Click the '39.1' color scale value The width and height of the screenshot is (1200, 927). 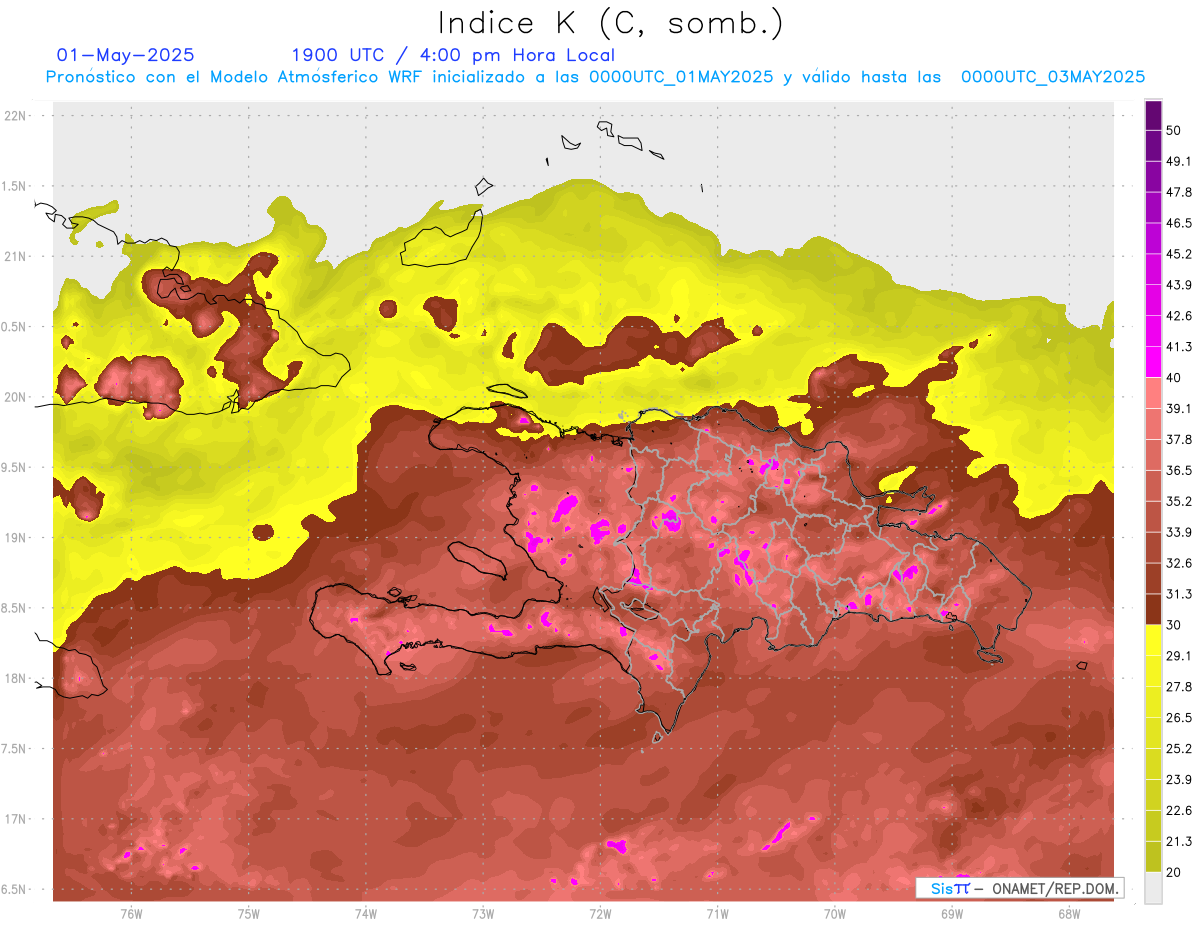click(x=1178, y=408)
